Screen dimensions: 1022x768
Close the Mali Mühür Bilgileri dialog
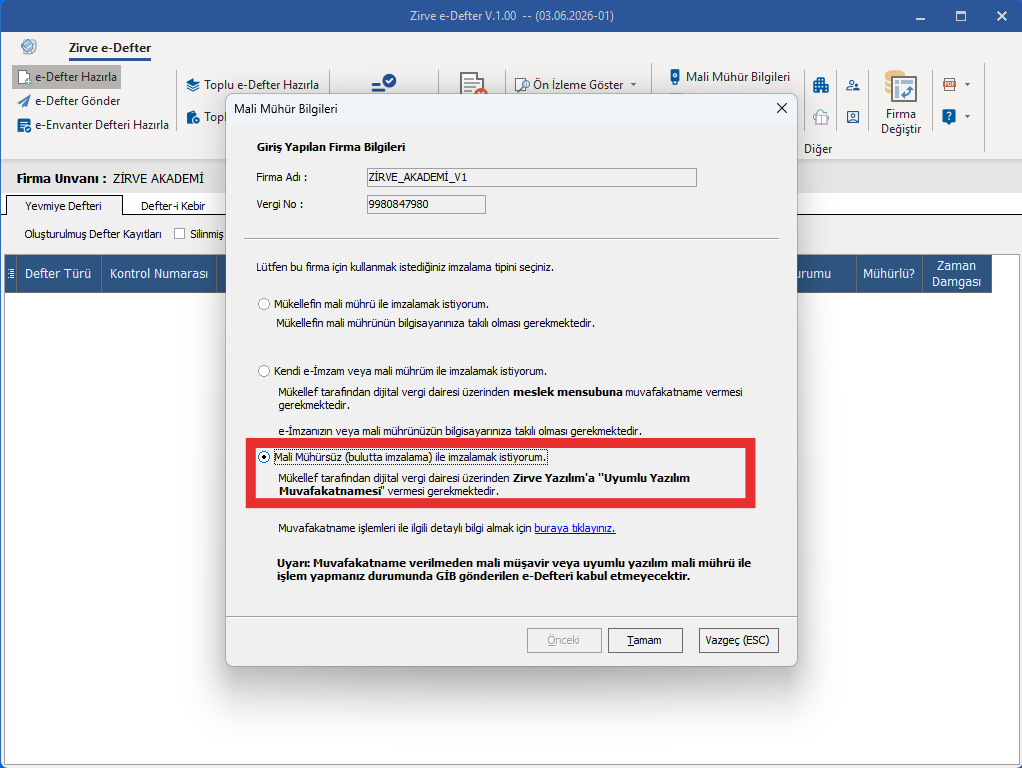click(x=782, y=108)
